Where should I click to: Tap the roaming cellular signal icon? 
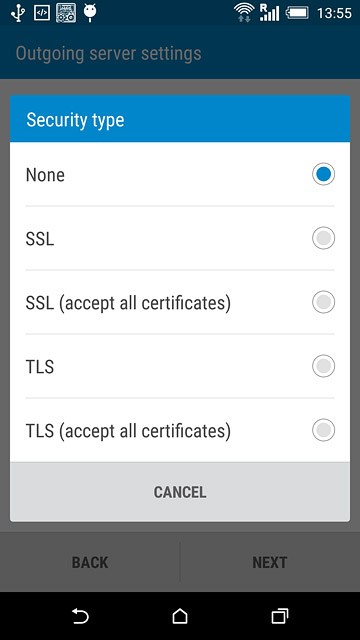coord(269,13)
